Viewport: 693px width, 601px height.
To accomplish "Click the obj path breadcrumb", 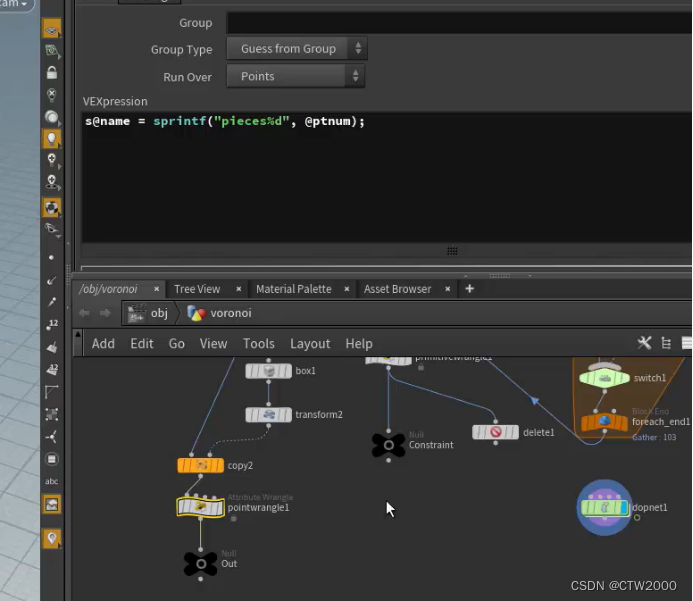I will [148, 313].
